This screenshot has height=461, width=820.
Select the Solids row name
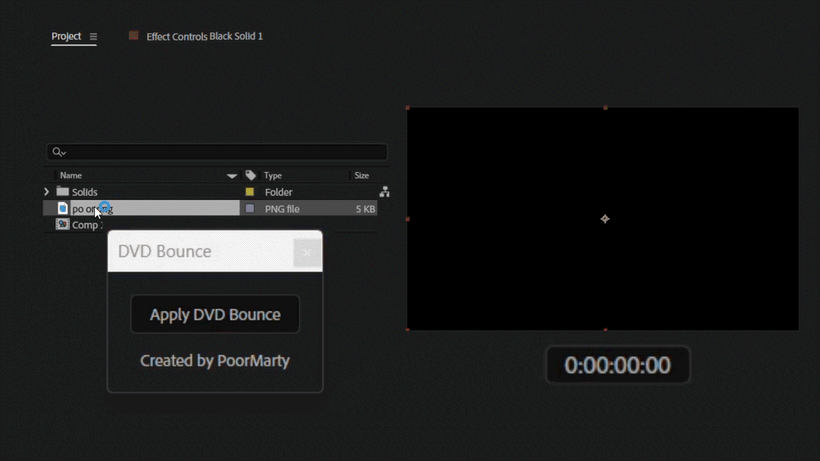(85, 192)
